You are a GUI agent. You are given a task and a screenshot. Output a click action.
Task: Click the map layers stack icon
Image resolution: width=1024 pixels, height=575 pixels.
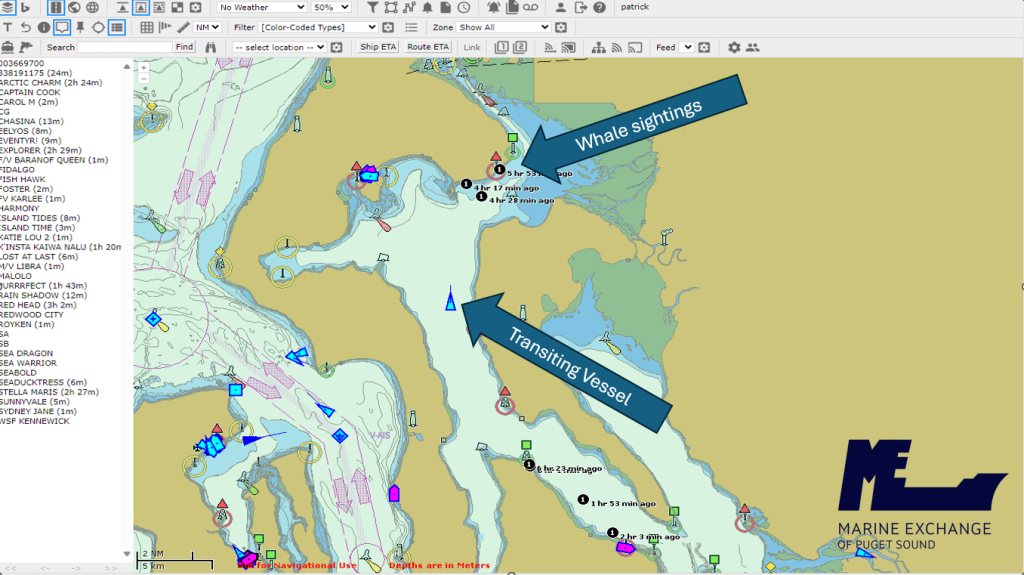8,8
